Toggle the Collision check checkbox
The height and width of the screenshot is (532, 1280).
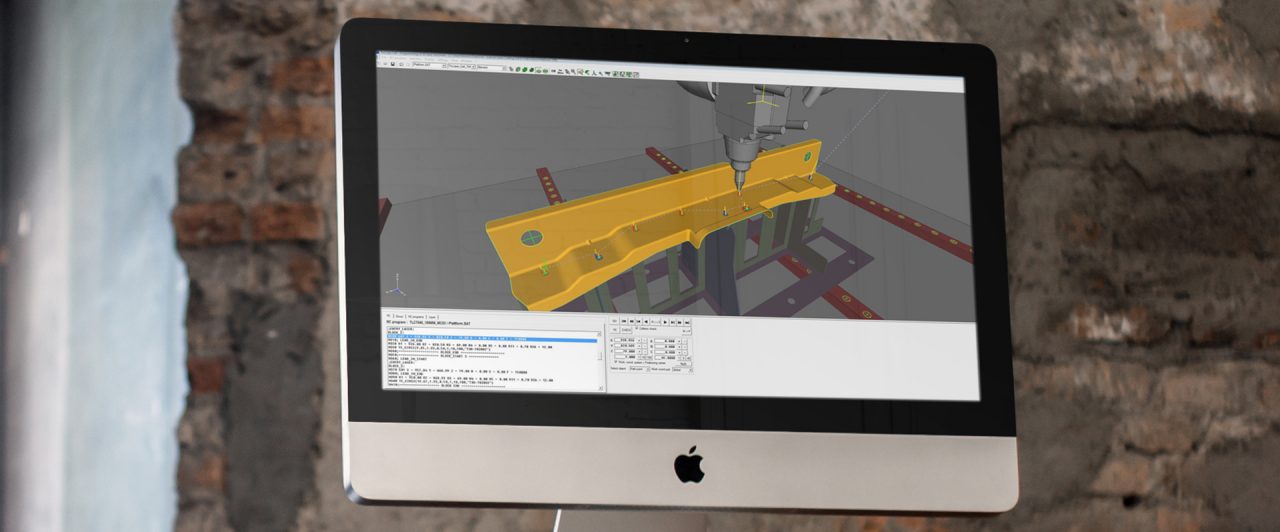click(x=636, y=328)
